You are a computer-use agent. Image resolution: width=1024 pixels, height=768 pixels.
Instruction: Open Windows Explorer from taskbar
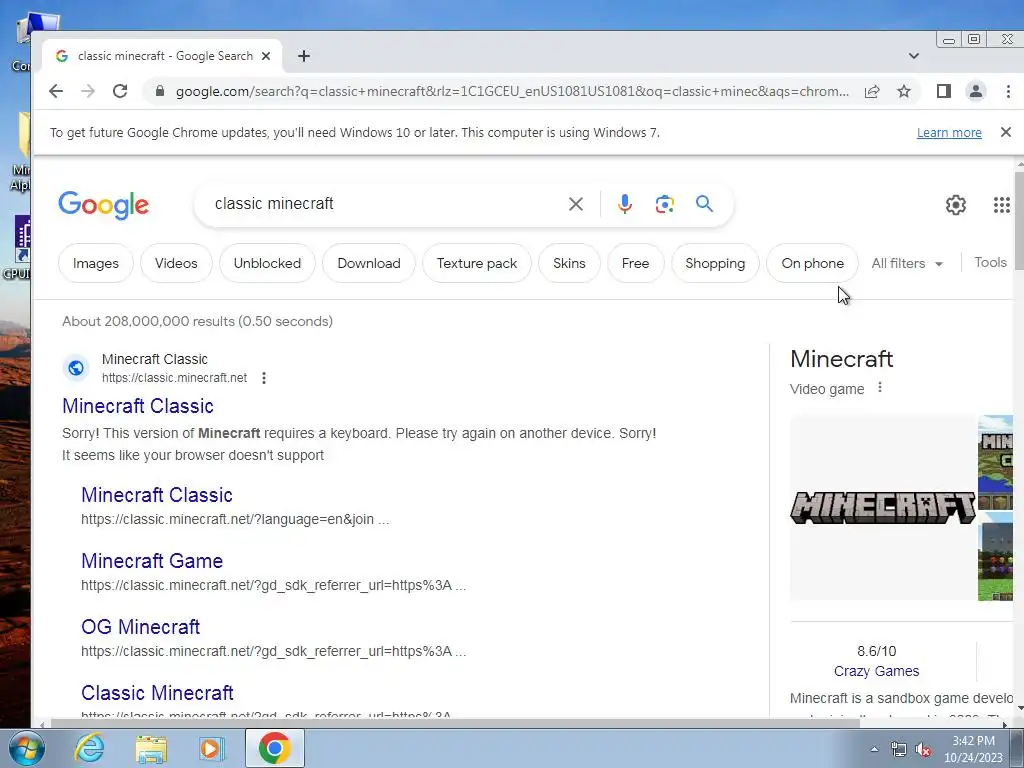tap(151, 748)
